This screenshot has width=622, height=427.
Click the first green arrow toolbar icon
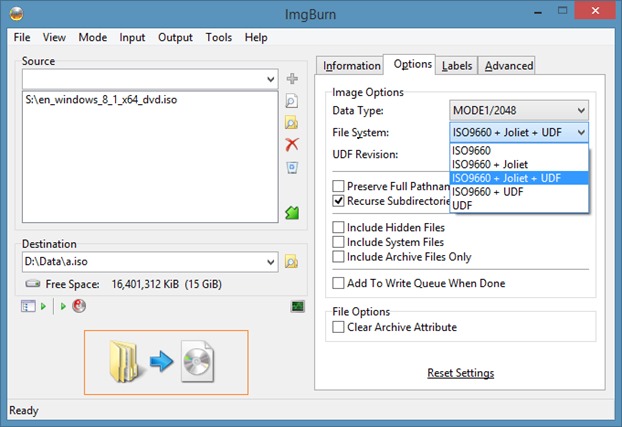tap(43, 306)
